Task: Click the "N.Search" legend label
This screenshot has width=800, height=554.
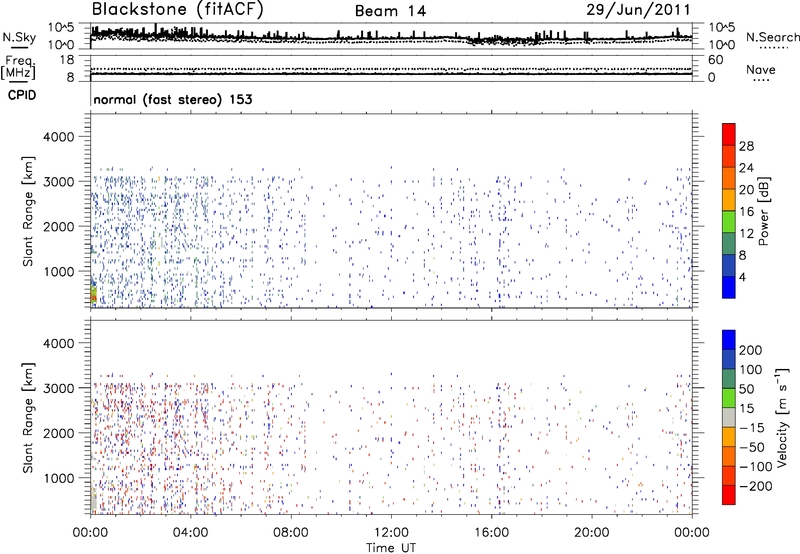Action: 772,37
